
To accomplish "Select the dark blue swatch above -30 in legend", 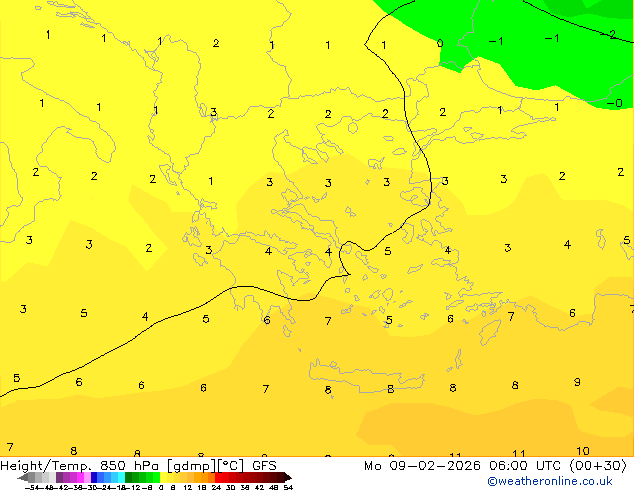I will [x=94, y=478].
